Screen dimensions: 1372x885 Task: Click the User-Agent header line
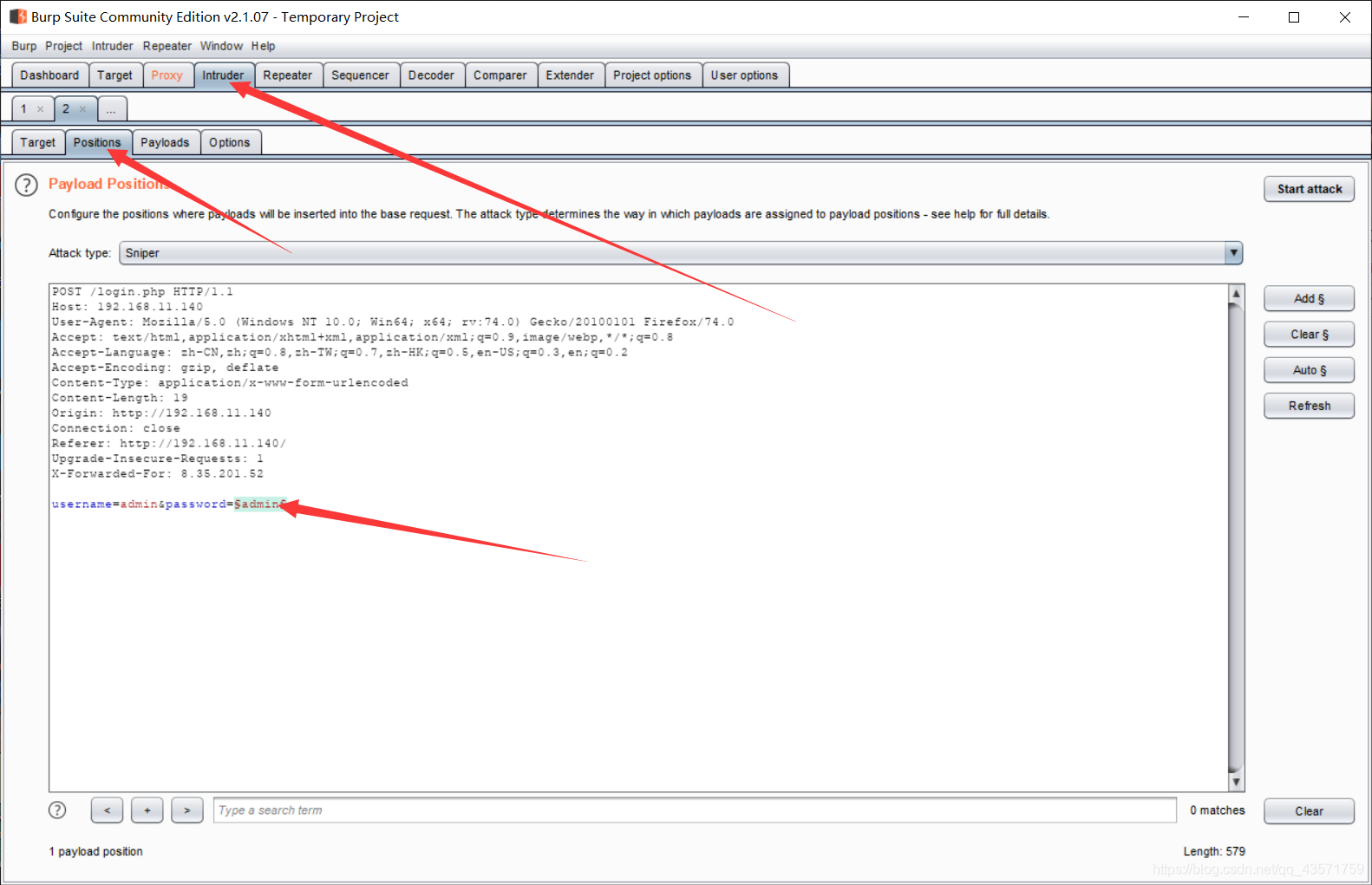(x=392, y=322)
